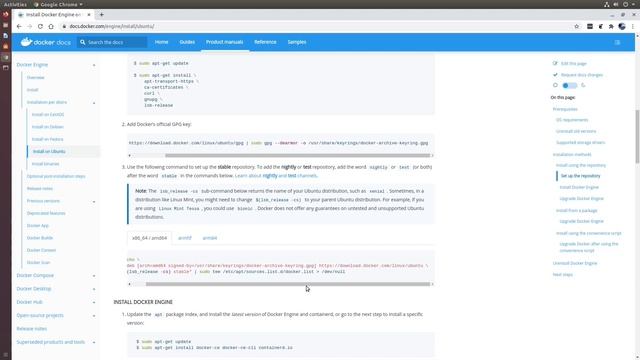The width and height of the screenshot is (640, 360).
Task: Open Deprecated features in sidebar
Action: 46,213
